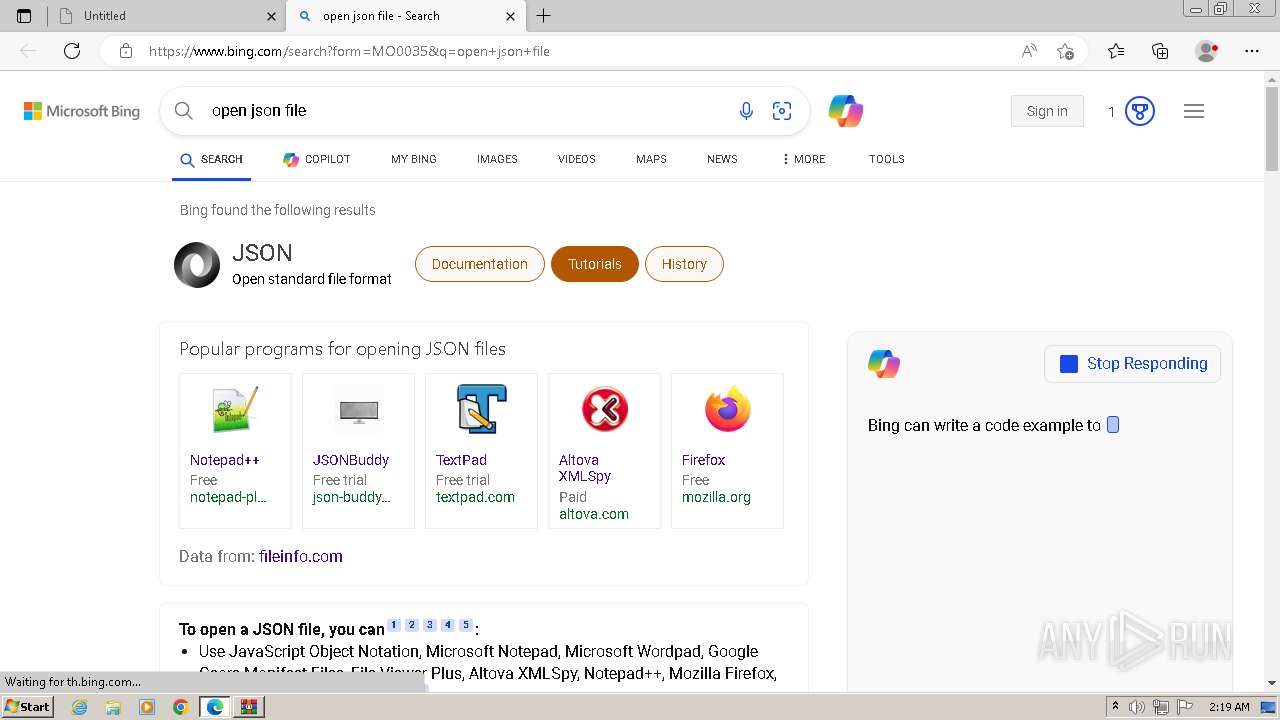Open the Edge settings and more menu
Viewport: 1280px width, 720px height.
[x=1252, y=51]
